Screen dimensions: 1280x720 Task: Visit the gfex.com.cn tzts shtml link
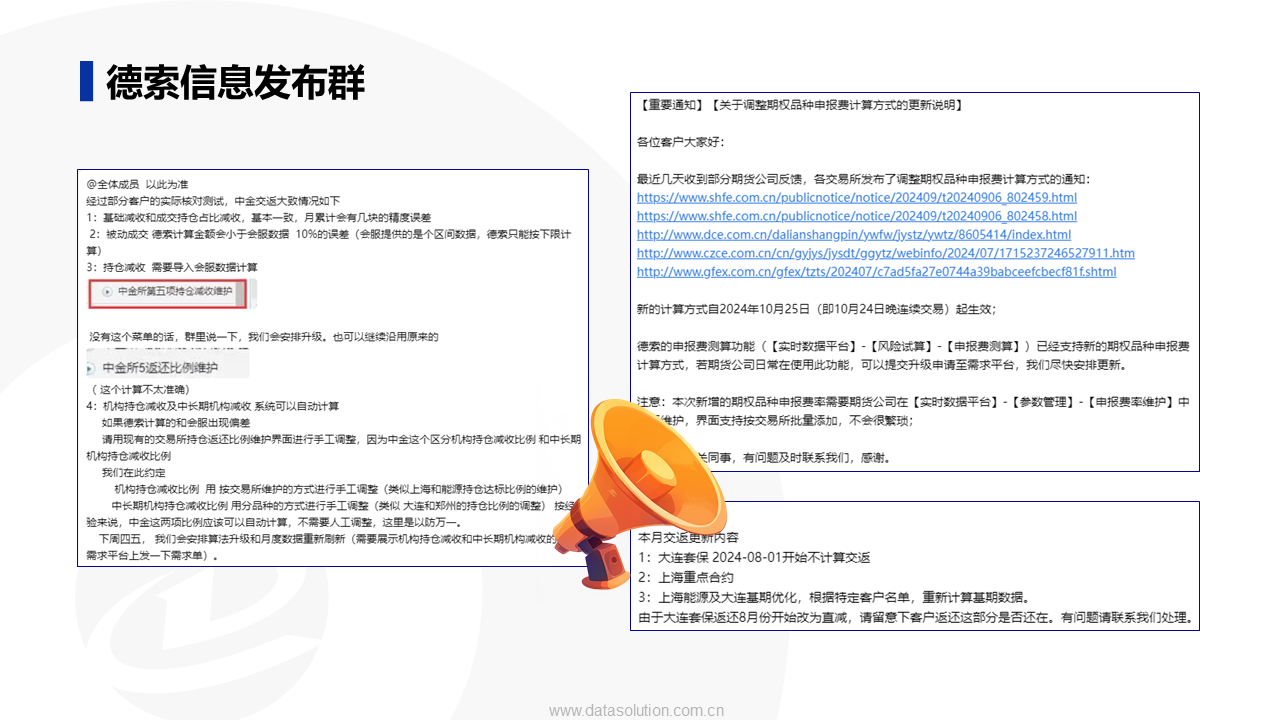877,272
